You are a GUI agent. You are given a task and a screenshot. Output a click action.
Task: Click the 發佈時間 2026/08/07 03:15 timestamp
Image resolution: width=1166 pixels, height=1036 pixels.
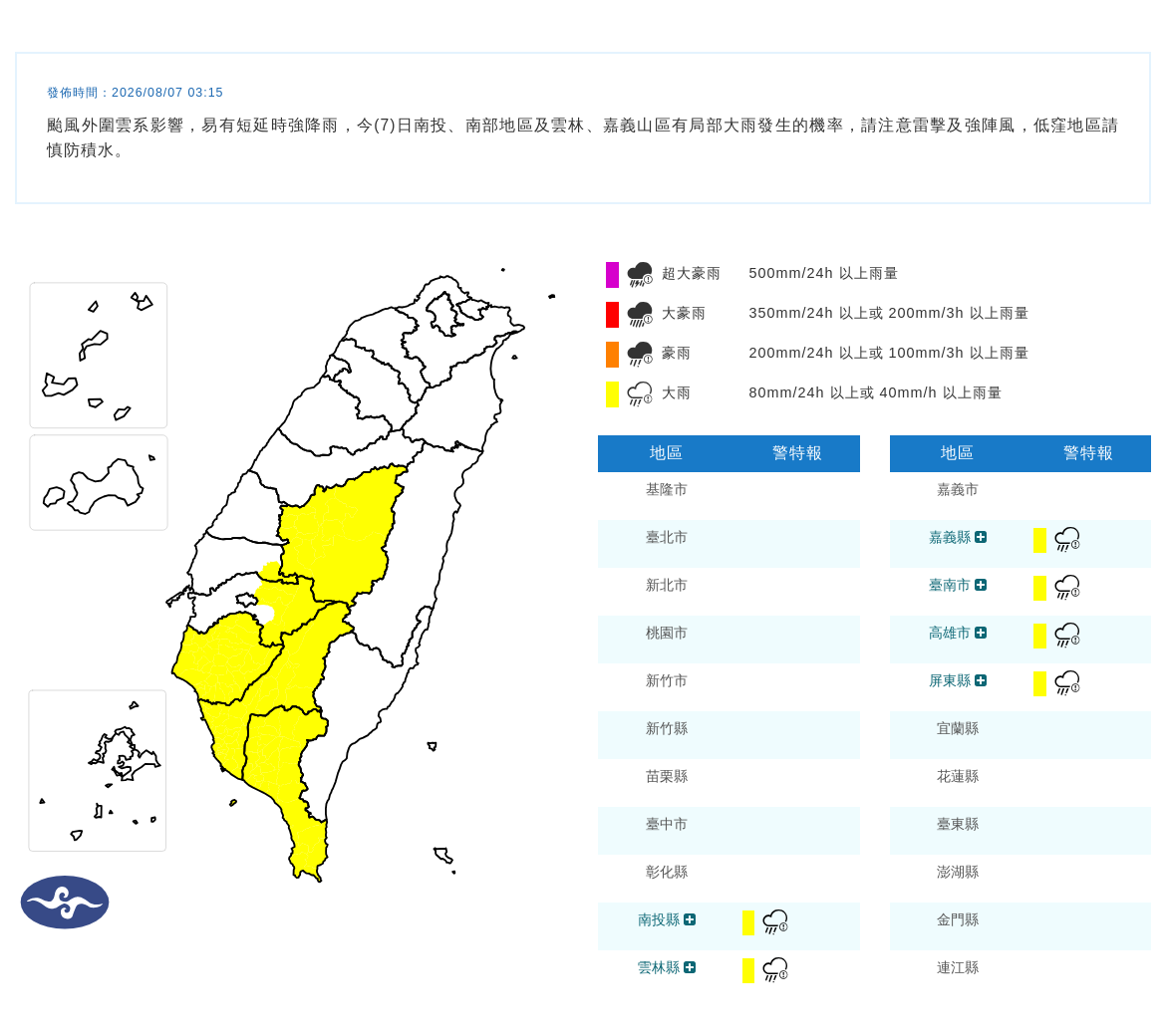coord(135,93)
